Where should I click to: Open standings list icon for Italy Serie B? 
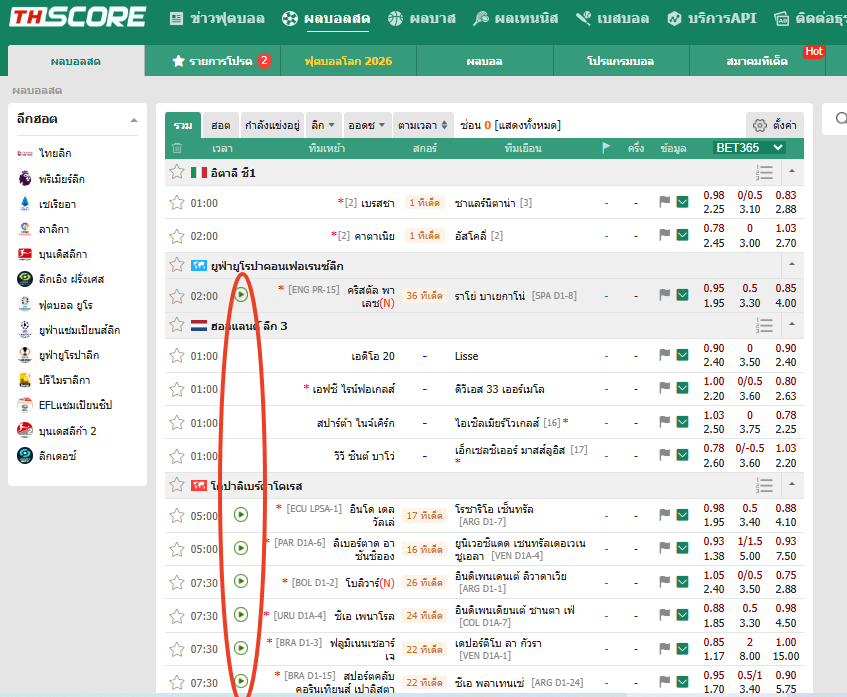tap(764, 172)
